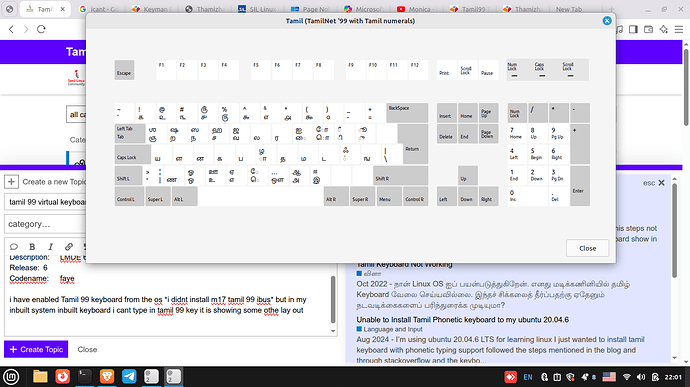Click the Language and Input category link
The height and width of the screenshot is (387, 690).
pyautogui.click(x=393, y=329)
